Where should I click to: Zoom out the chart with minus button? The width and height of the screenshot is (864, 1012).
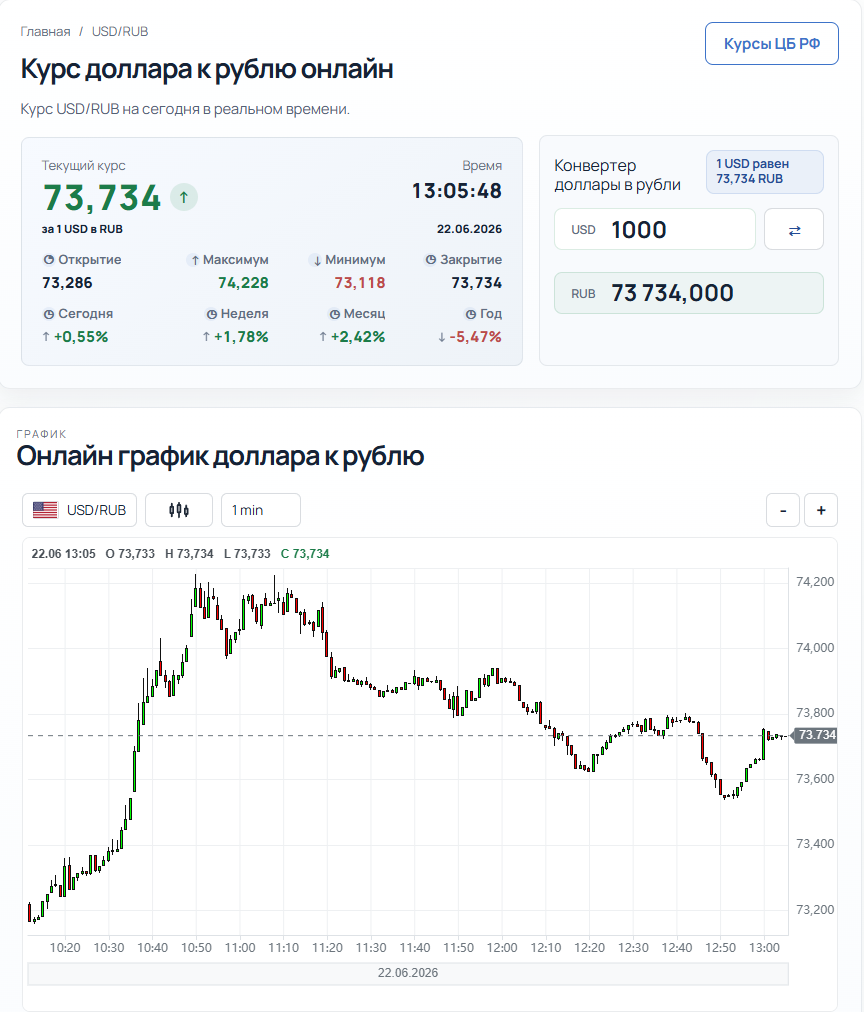783,510
